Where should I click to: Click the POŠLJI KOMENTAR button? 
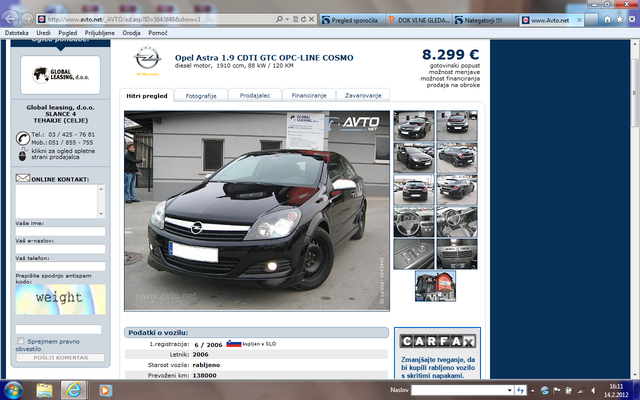coord(60,358)
